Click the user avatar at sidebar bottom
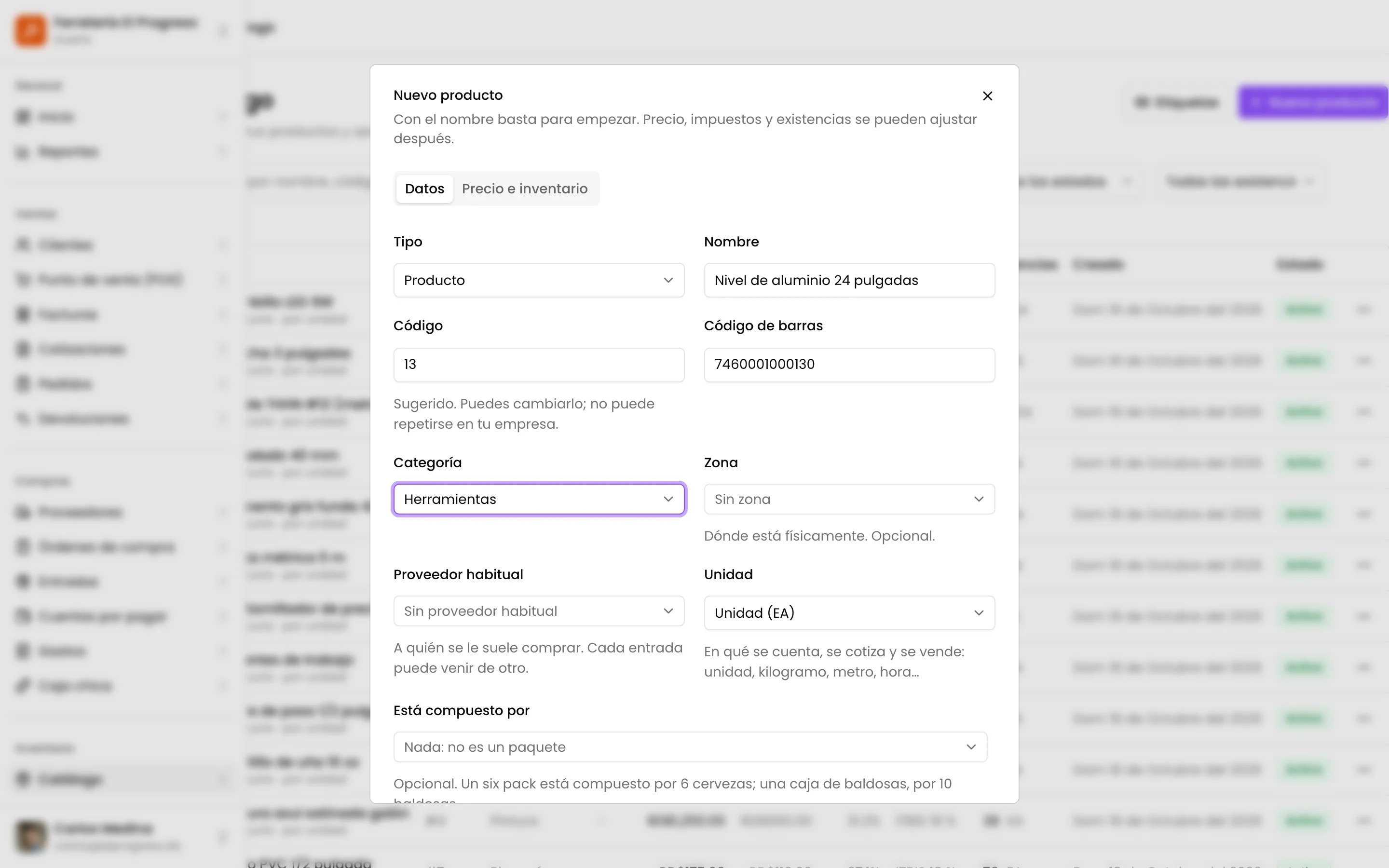The width and height of the screenshot is (1389, 868). point(31,837)
